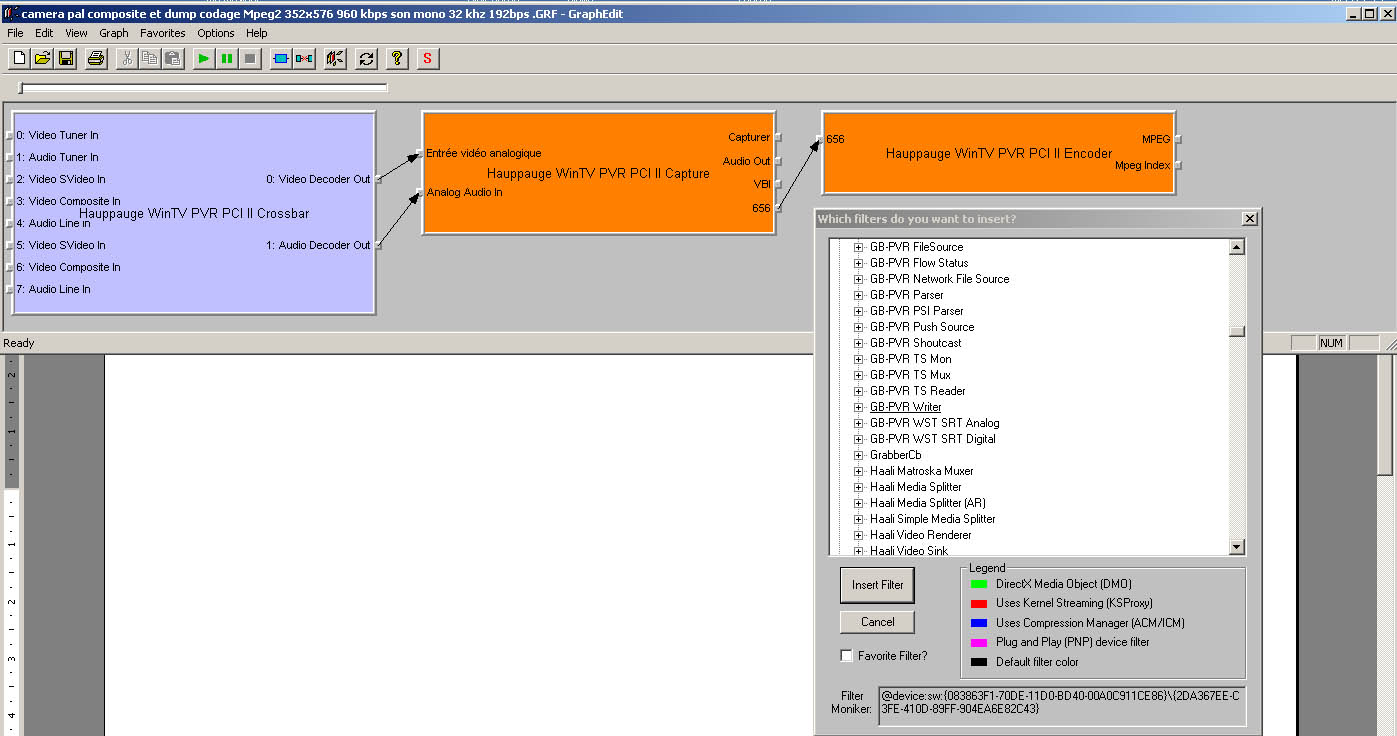Create a new graph with the New icon

[x=19, y=59]
